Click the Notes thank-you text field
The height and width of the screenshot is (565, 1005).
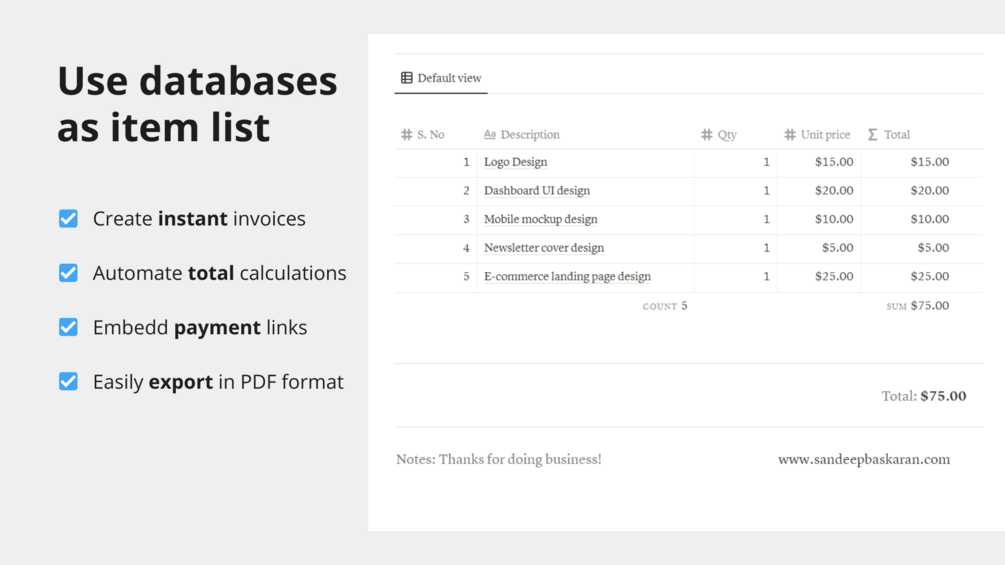point(499,460)
